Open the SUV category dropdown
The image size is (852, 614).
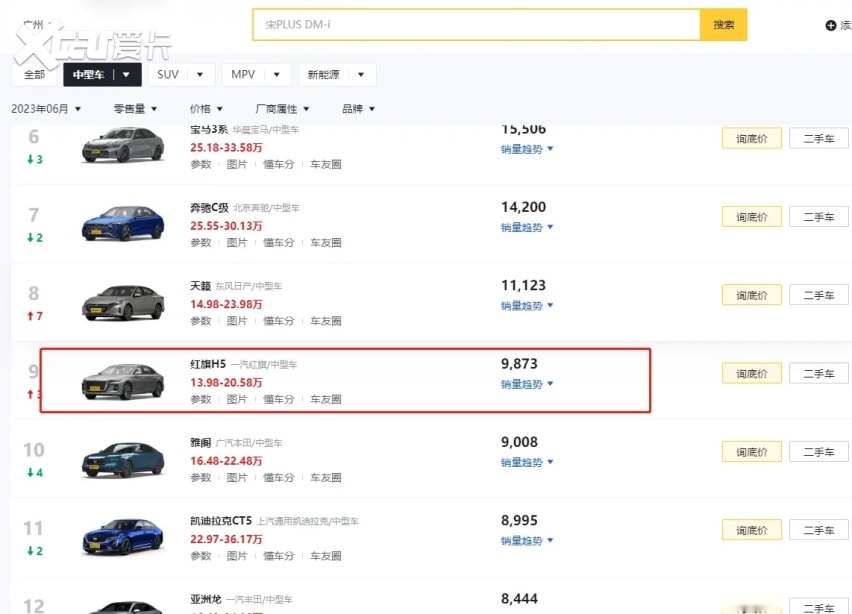pos(183,75)
